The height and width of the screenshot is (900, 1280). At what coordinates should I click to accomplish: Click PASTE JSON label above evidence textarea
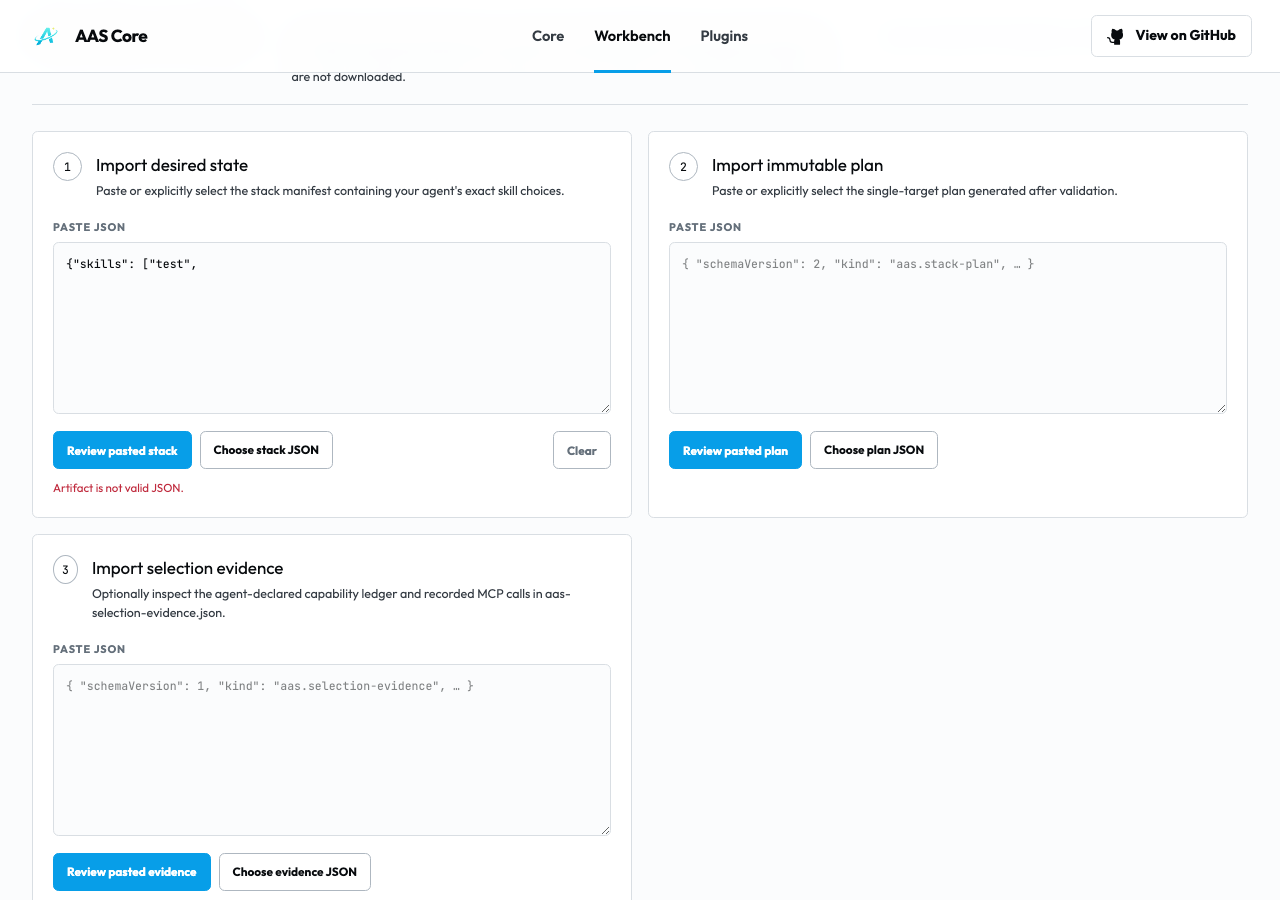pyautogui.click(x=89, y=649)
